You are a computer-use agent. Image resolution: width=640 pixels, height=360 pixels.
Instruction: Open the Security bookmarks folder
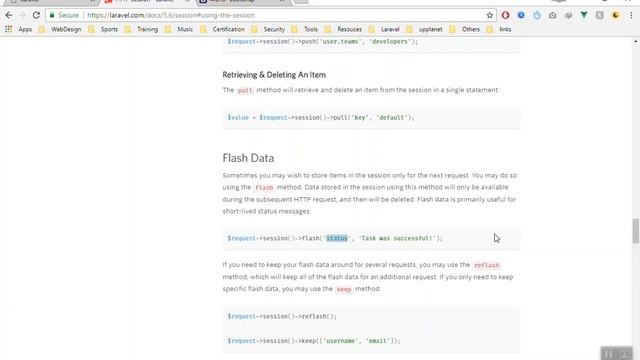(x=268, y=29)
